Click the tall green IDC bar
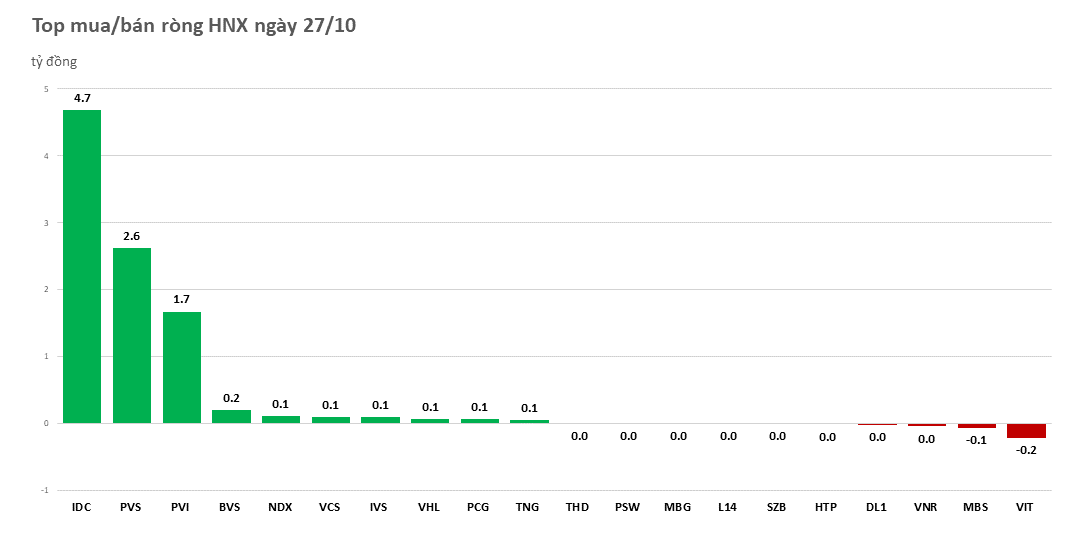 pyautogui.click(x=82, y=266)
